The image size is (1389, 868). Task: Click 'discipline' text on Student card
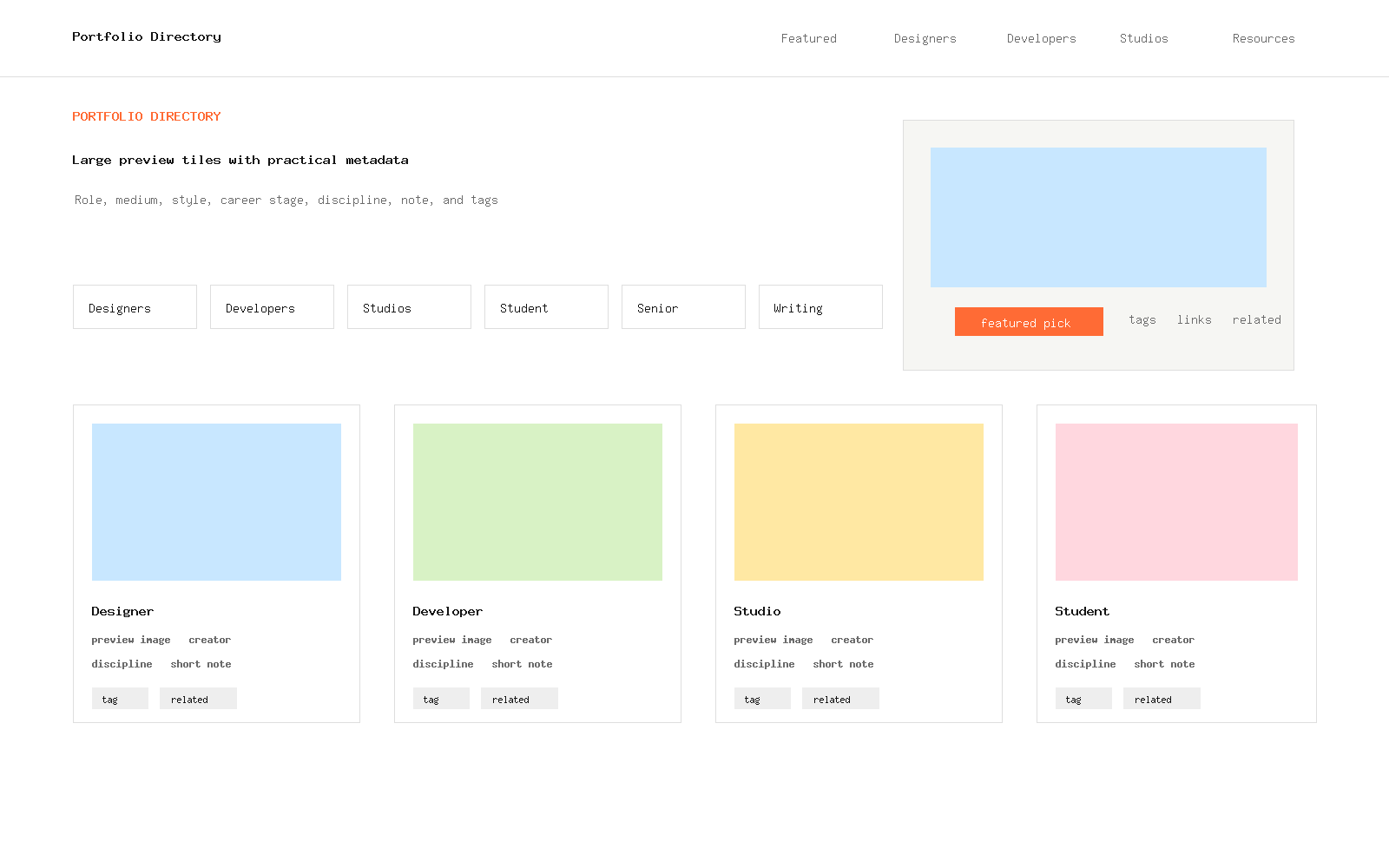coord(1085,664)
